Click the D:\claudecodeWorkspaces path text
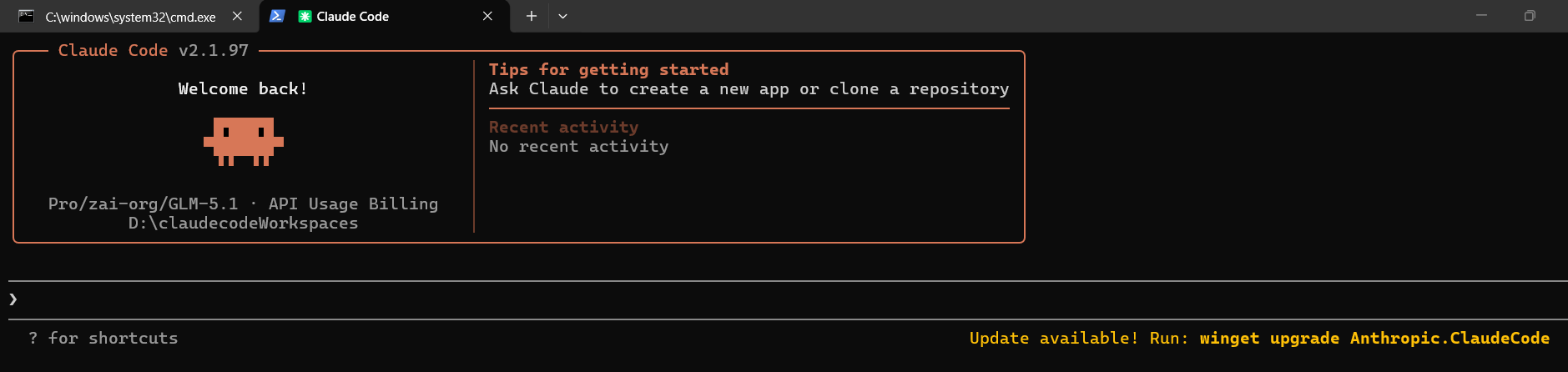 click(243, 224)
